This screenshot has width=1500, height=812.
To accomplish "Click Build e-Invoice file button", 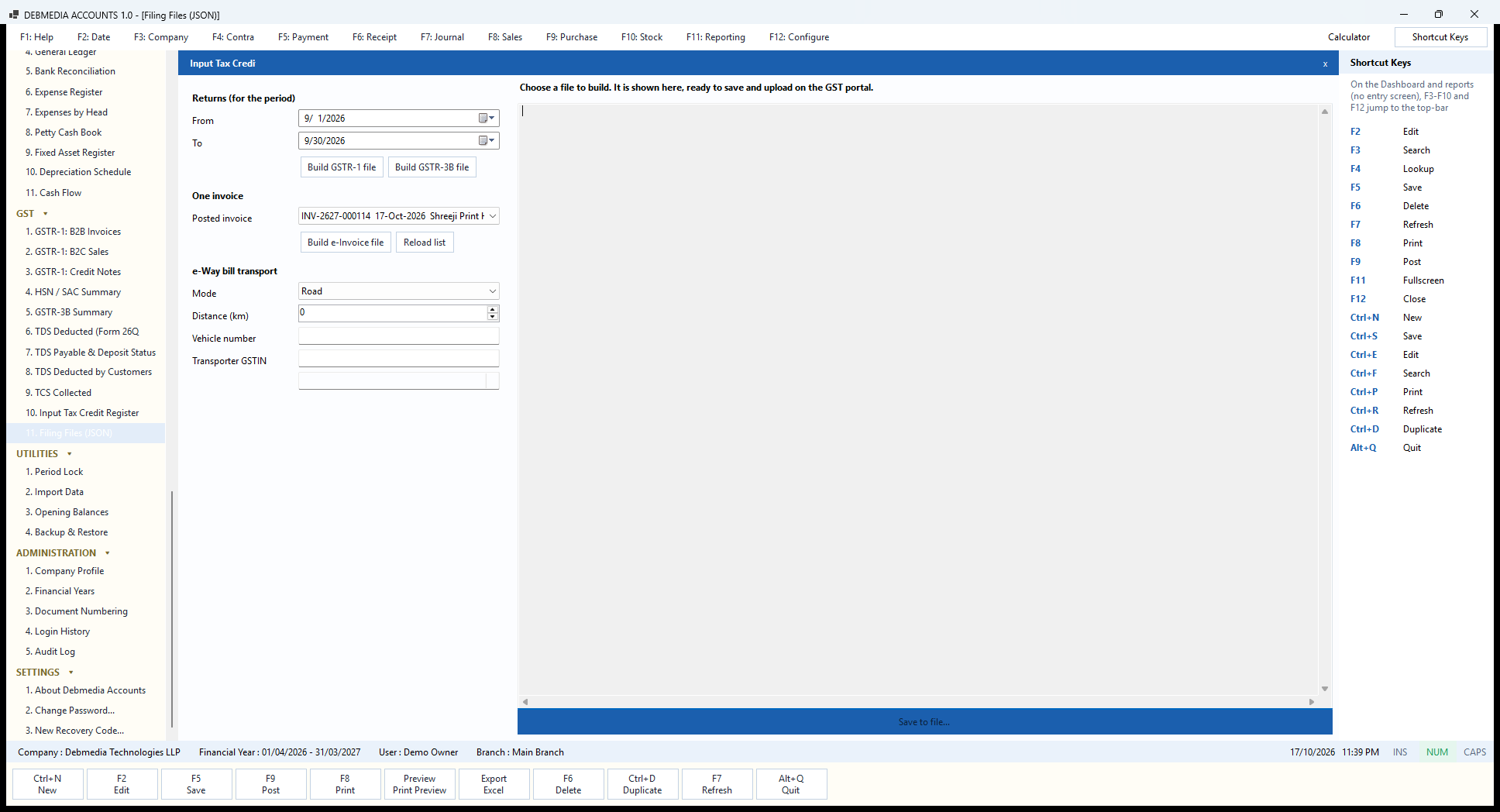I will coord(346,243).
